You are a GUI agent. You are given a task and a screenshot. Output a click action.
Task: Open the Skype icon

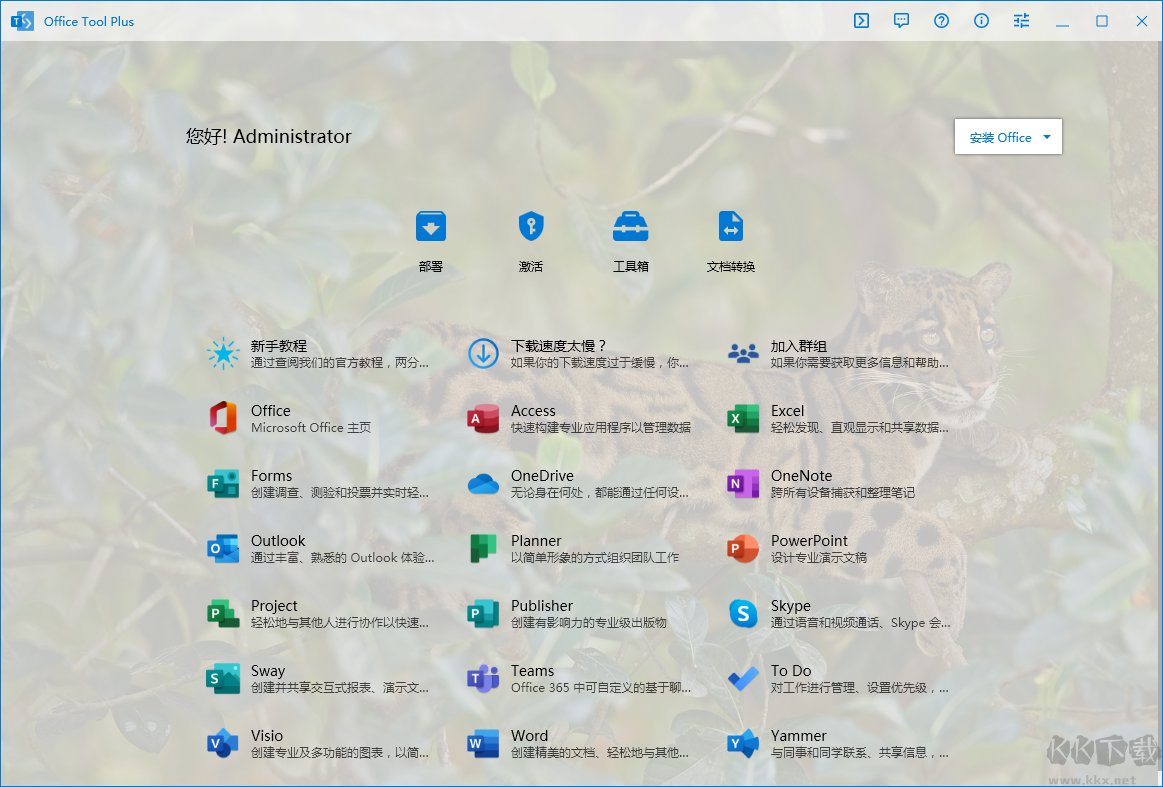[743, 613]
